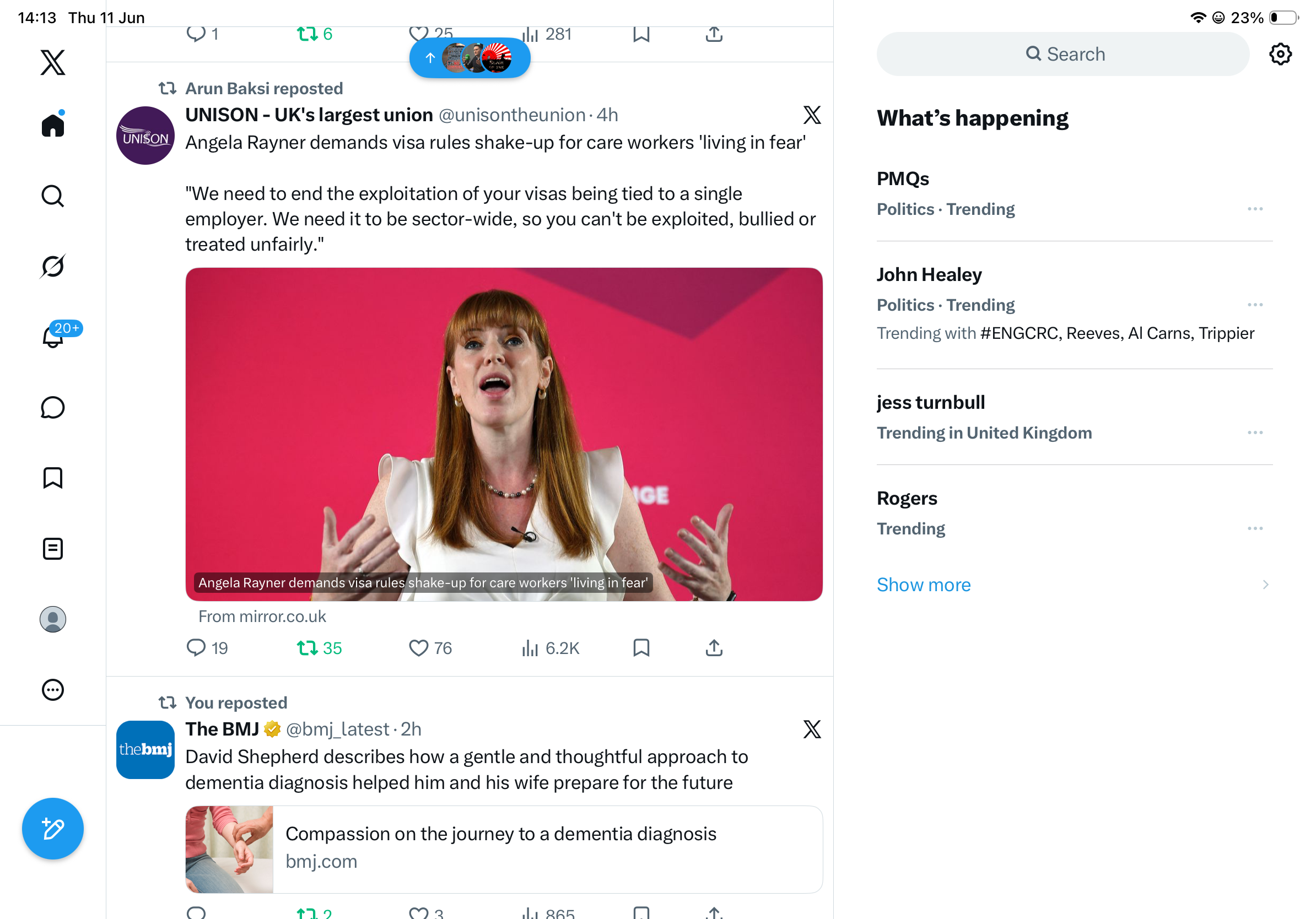
Task: Open Bookmarks in left sidebar
Action: tap(53, 478)
